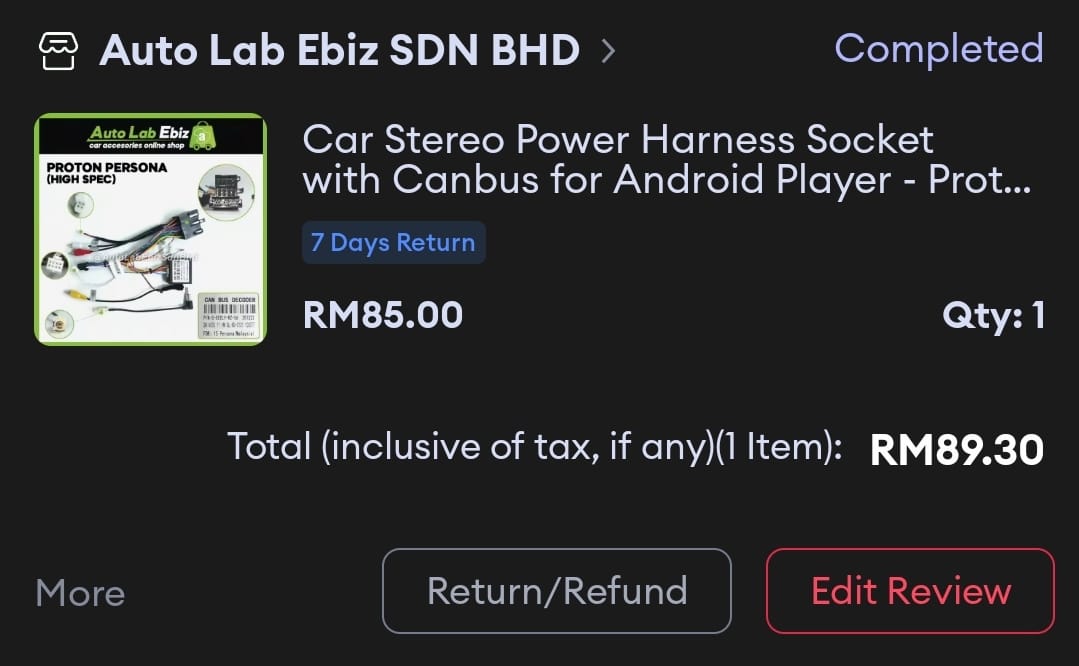Open Car Stereo Power Harness Socket title
The width and height of the screenshot is (1079, 666).
pos(666,160)
